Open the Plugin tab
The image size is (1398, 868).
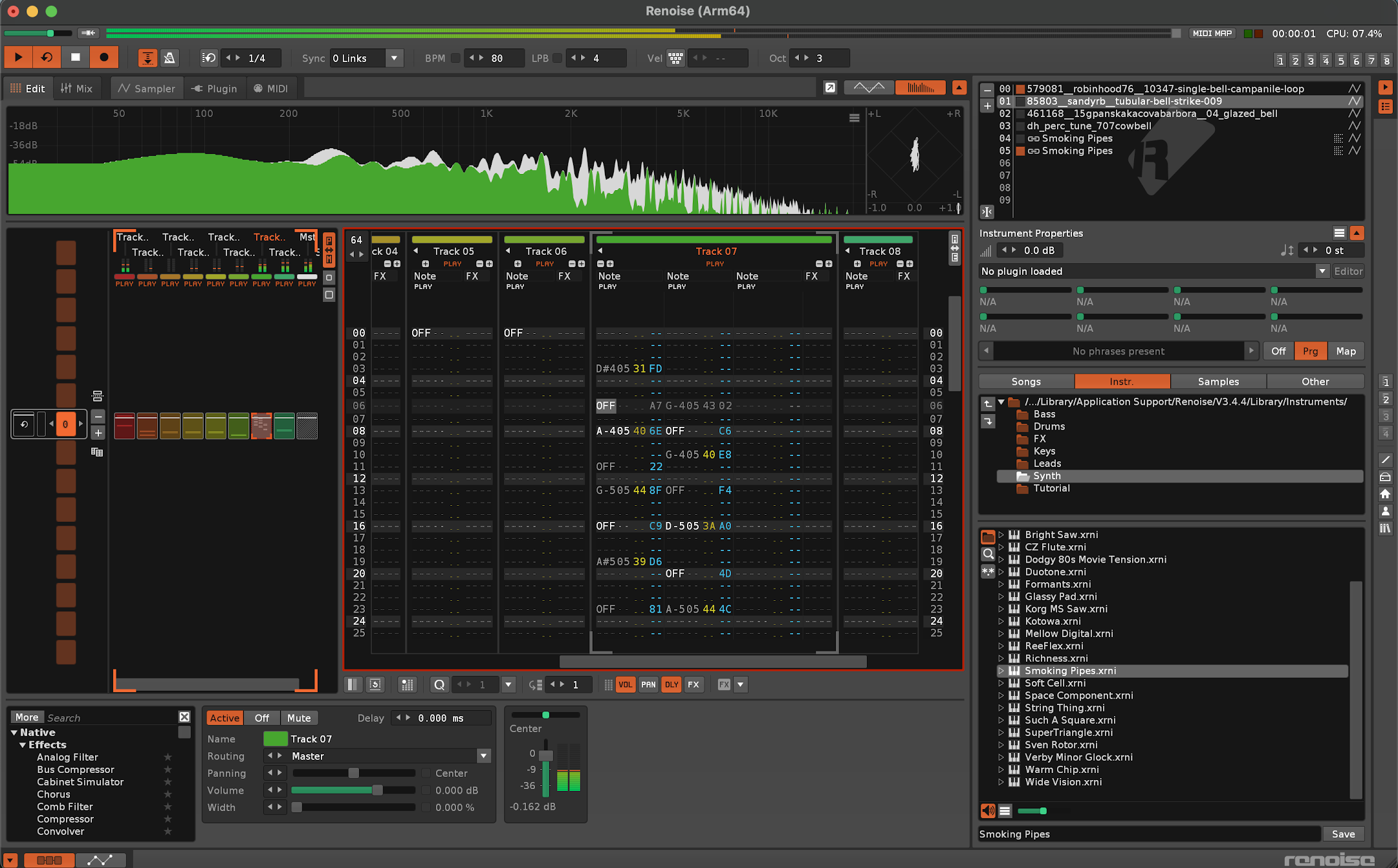click(x=215, y=89)
